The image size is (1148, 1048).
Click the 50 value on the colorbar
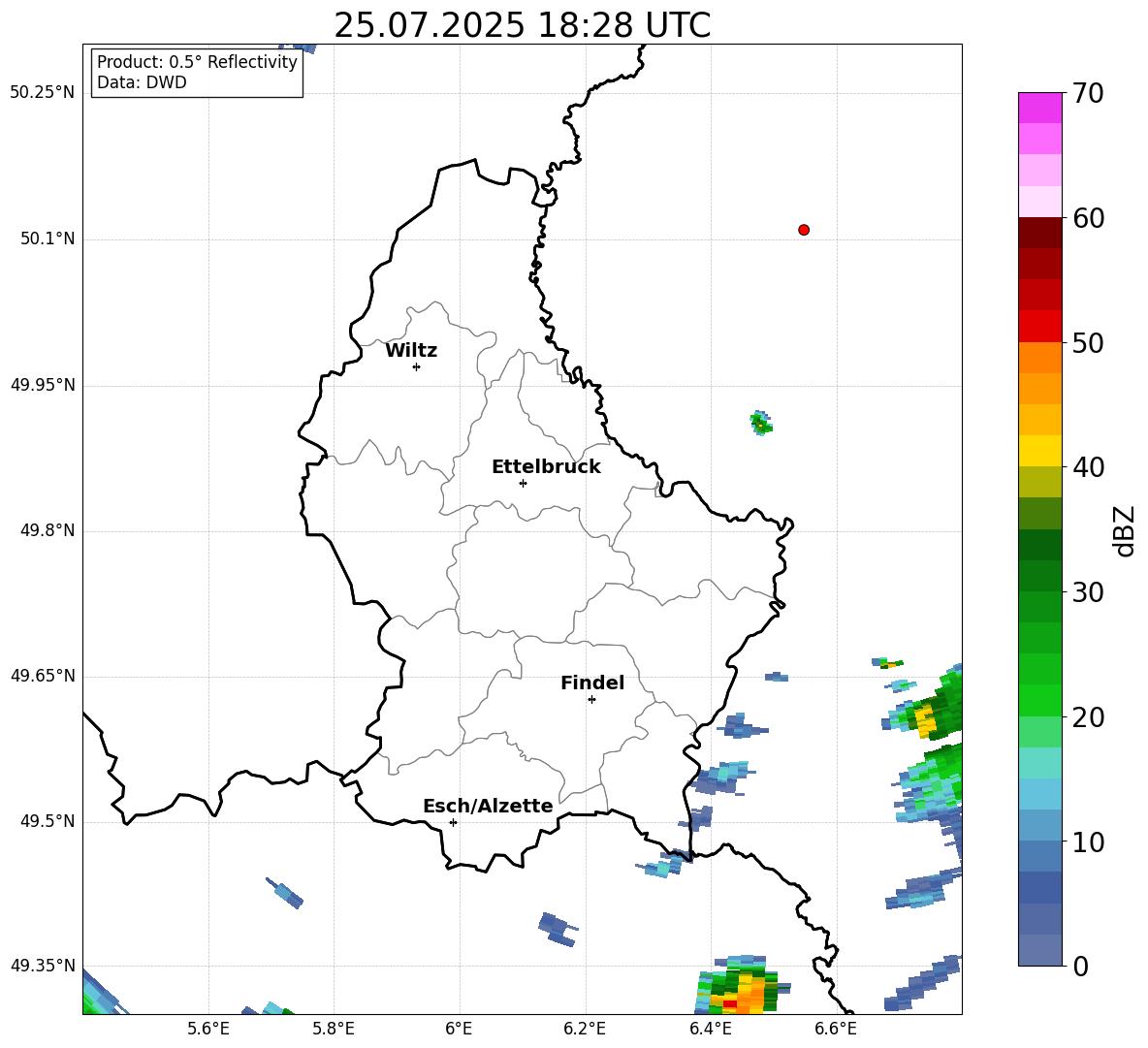point(1088,343)
